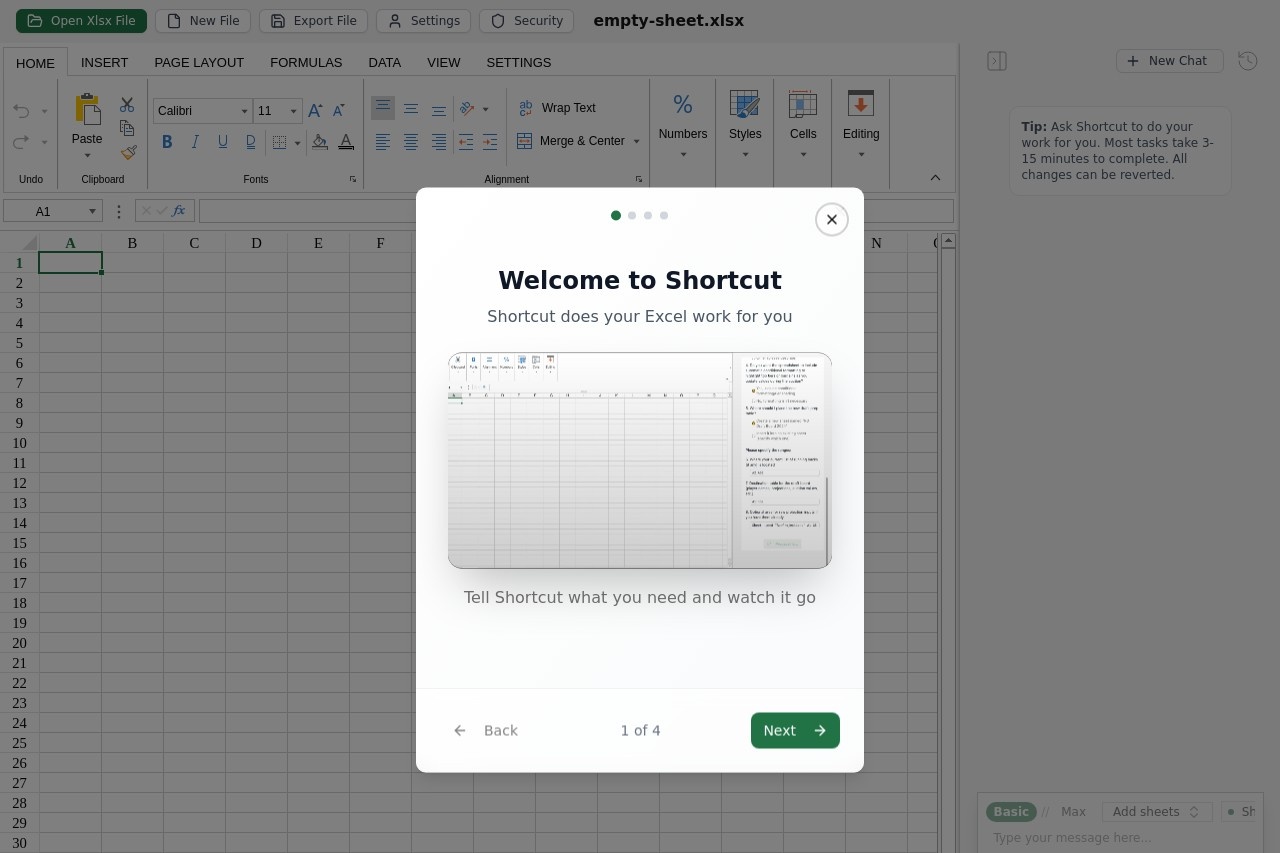Image resolution: width=1280 pixels, height=853 pixels.
Task: Open the FORMULAS ribbon tab
Action: click(306, 62)
